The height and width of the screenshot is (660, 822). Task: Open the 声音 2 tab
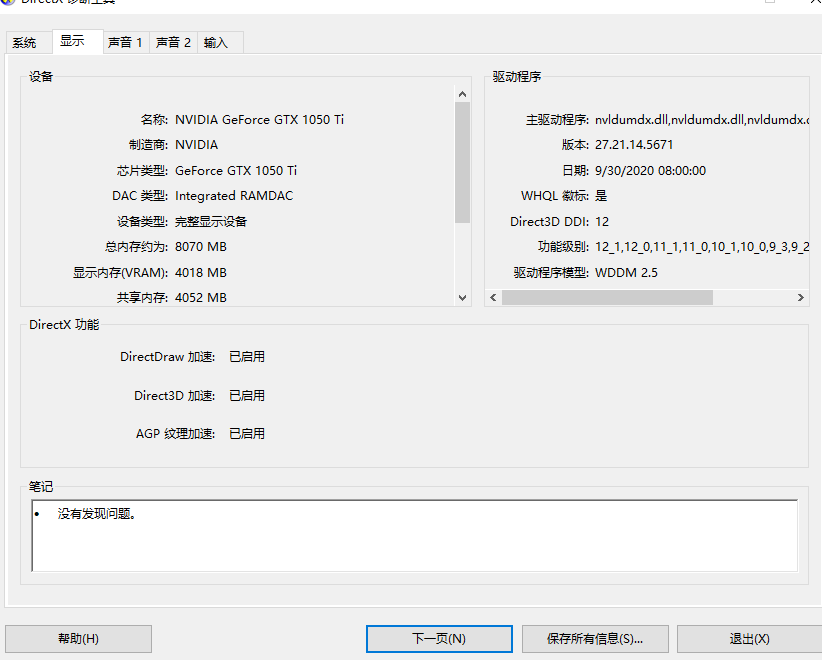pyautogui.click(x=174, y=42)
